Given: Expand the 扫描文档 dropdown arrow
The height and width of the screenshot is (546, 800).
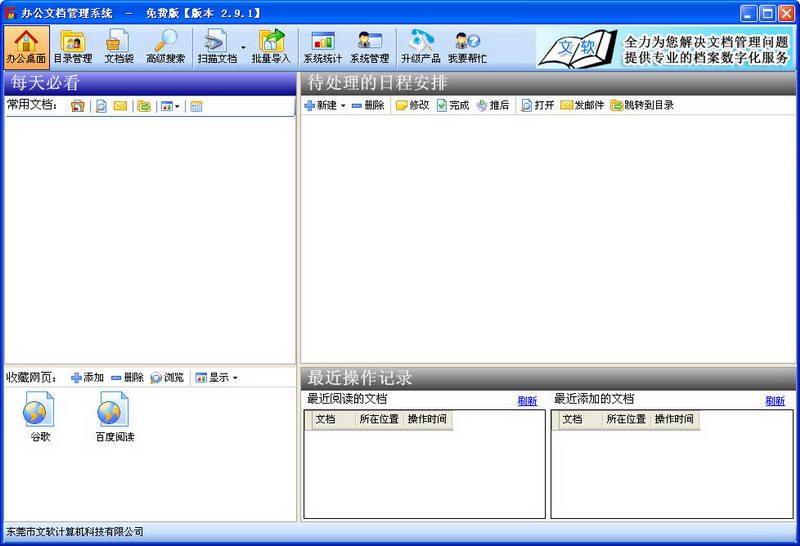Looking at the screenshot, I should [243, 47].
